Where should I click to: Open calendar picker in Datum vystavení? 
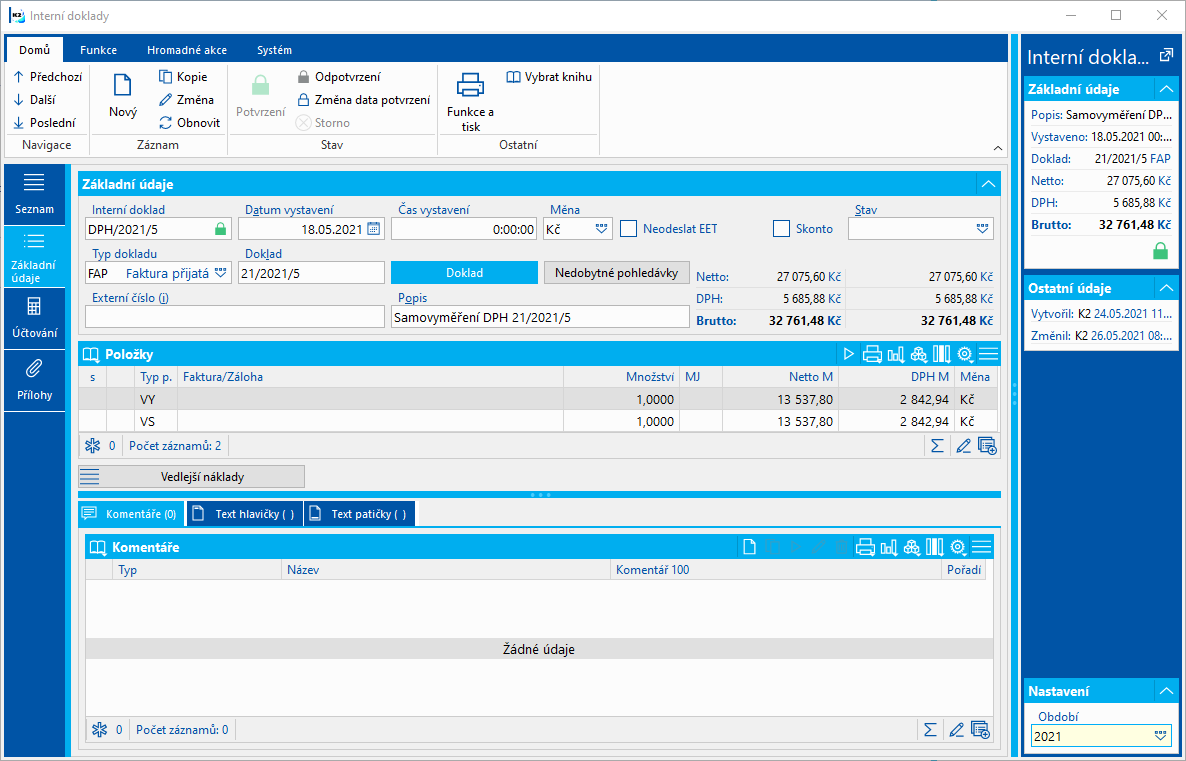374,229
